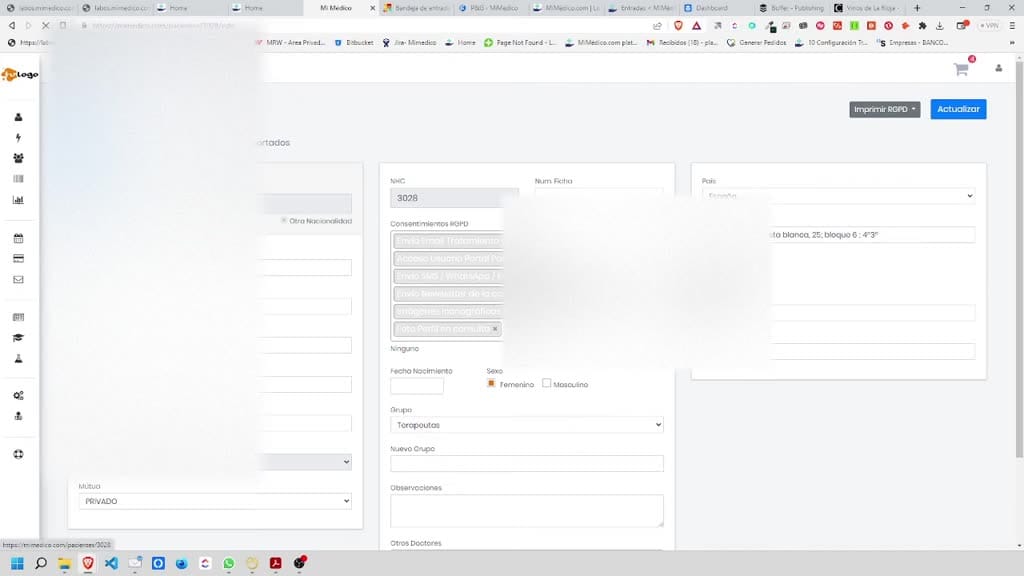This screenshot has height=576, width=1024.
Task: Stop page loading with X button
Action: click(x=45, y=25)
